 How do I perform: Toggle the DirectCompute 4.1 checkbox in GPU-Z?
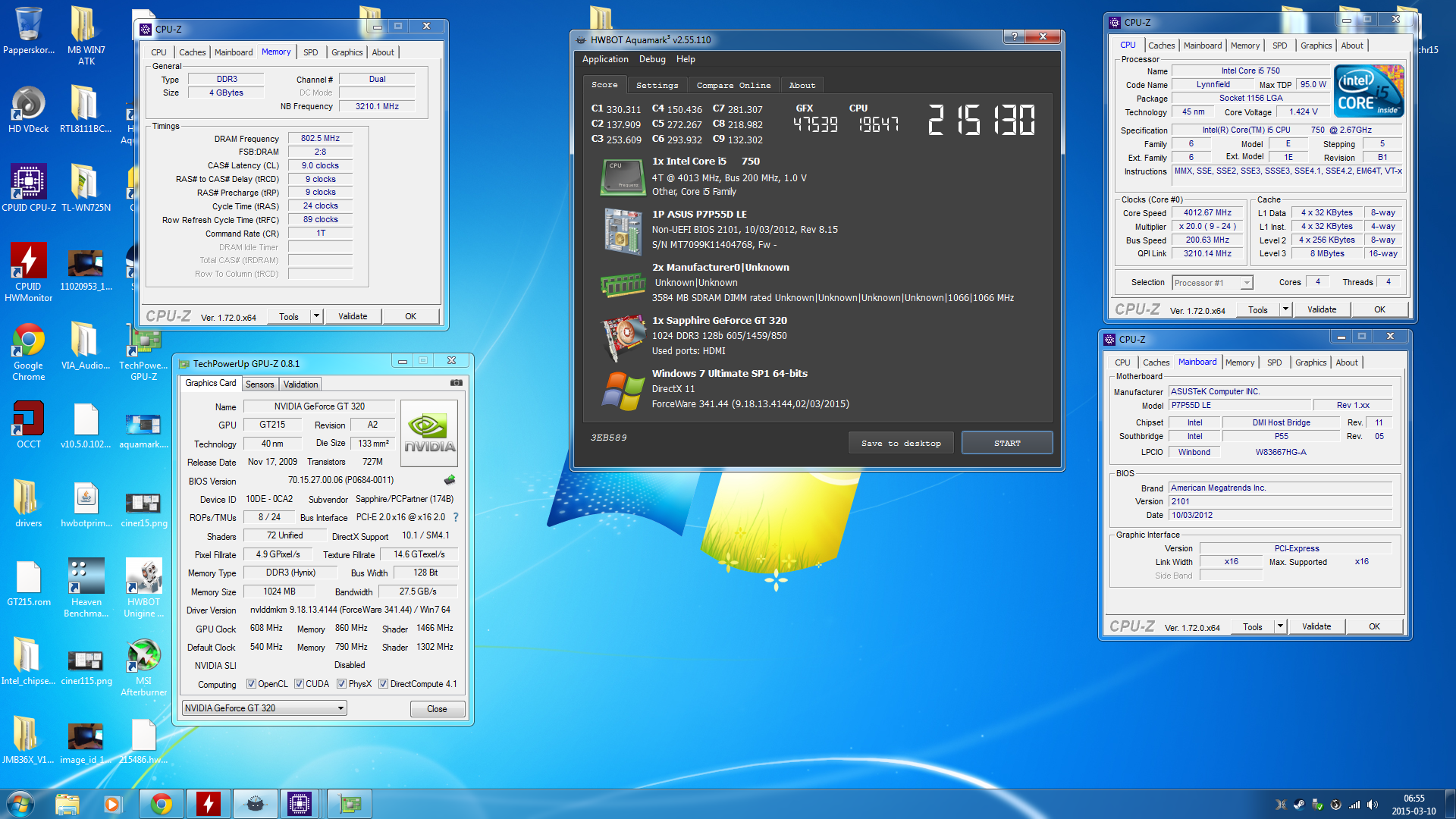(383, 684)
